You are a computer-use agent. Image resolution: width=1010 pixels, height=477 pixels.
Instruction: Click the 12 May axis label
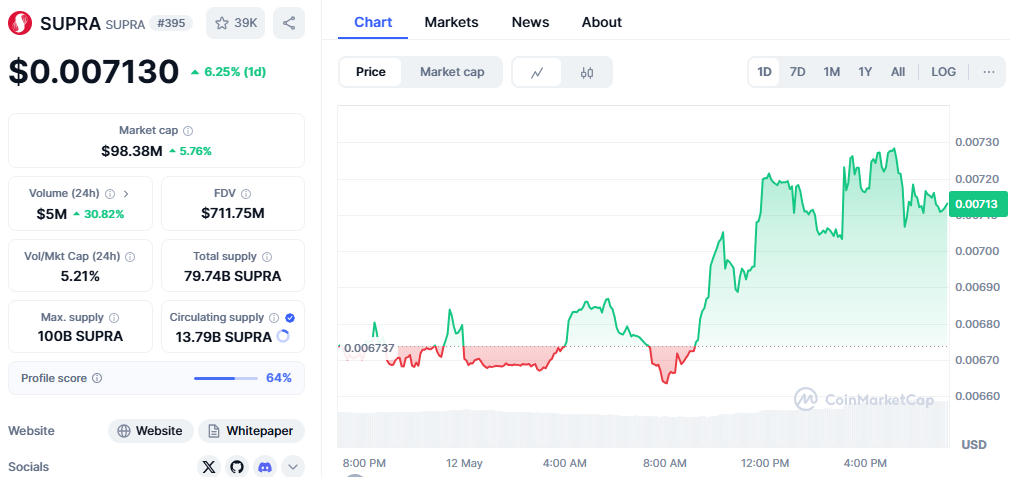[464, 463]
